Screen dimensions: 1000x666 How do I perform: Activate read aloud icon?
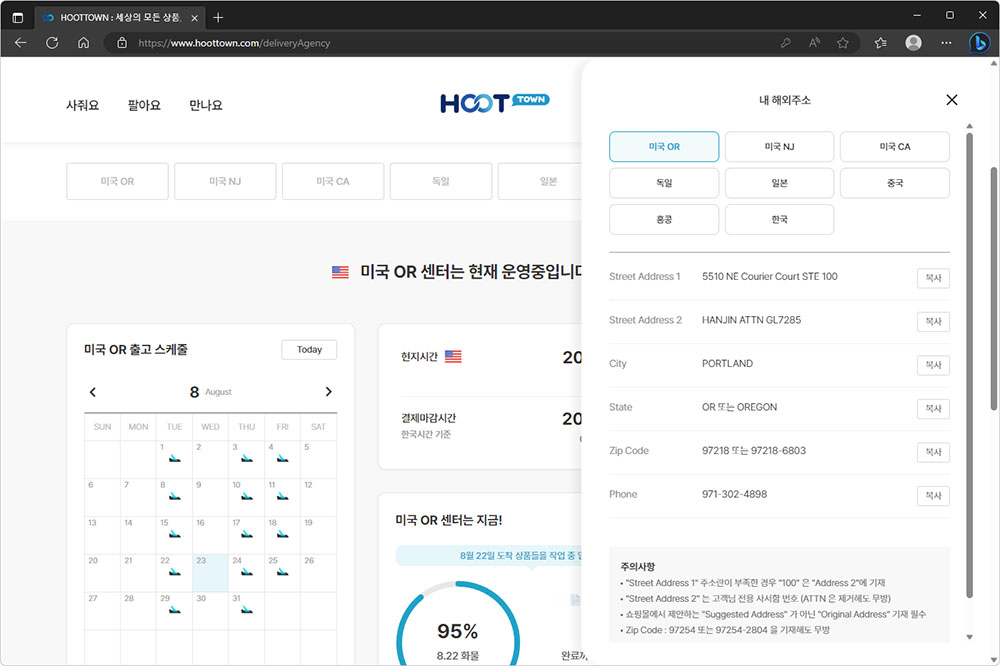pos(814,43)
